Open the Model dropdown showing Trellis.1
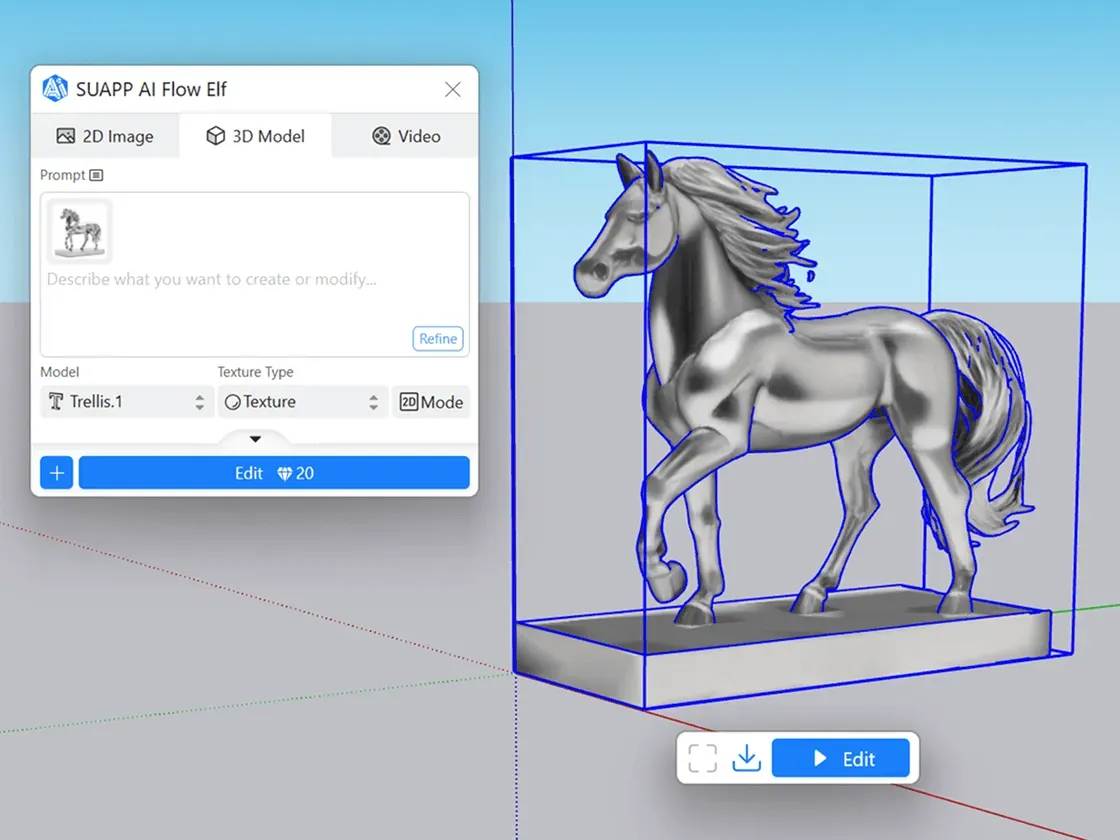 click(126, 402)
